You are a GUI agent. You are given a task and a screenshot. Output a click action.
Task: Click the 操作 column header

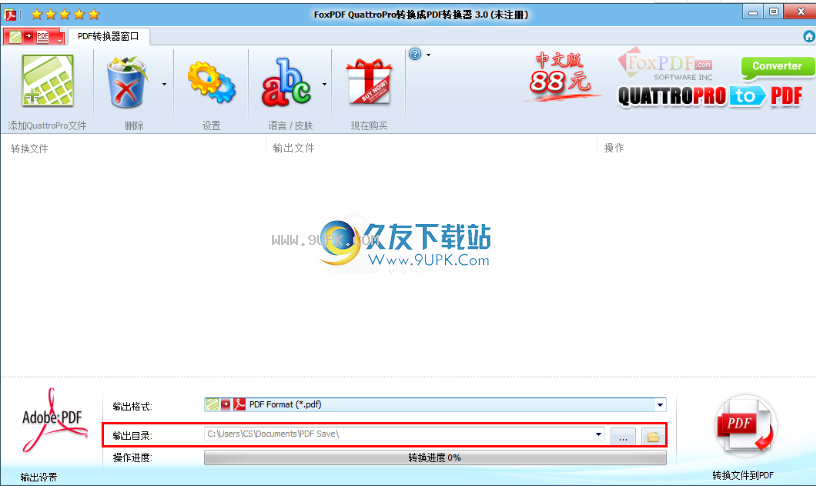[x=614, y=148]
